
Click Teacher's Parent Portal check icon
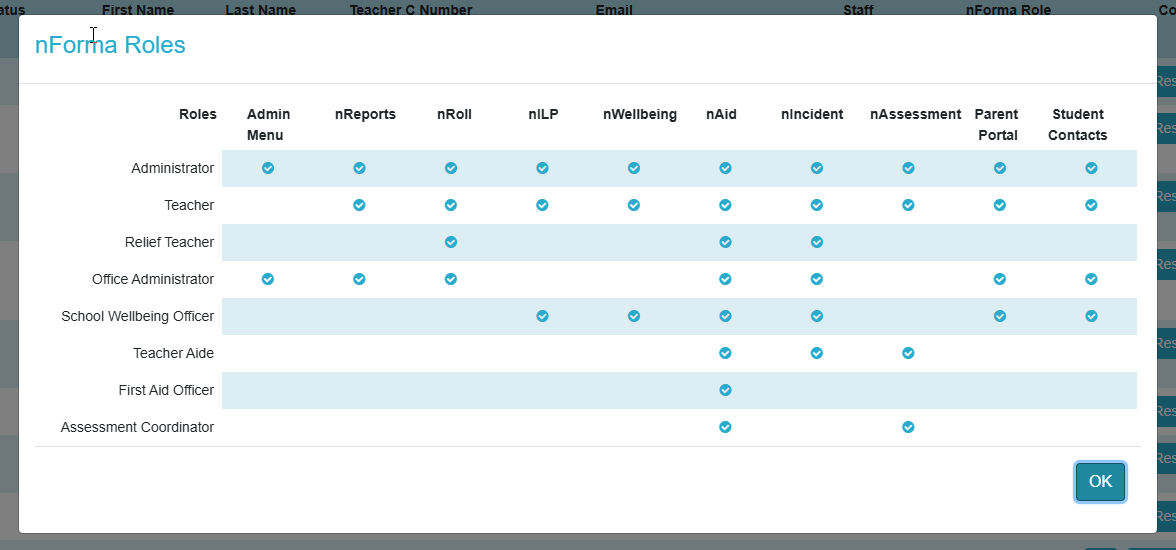[x=1000, y=205]
